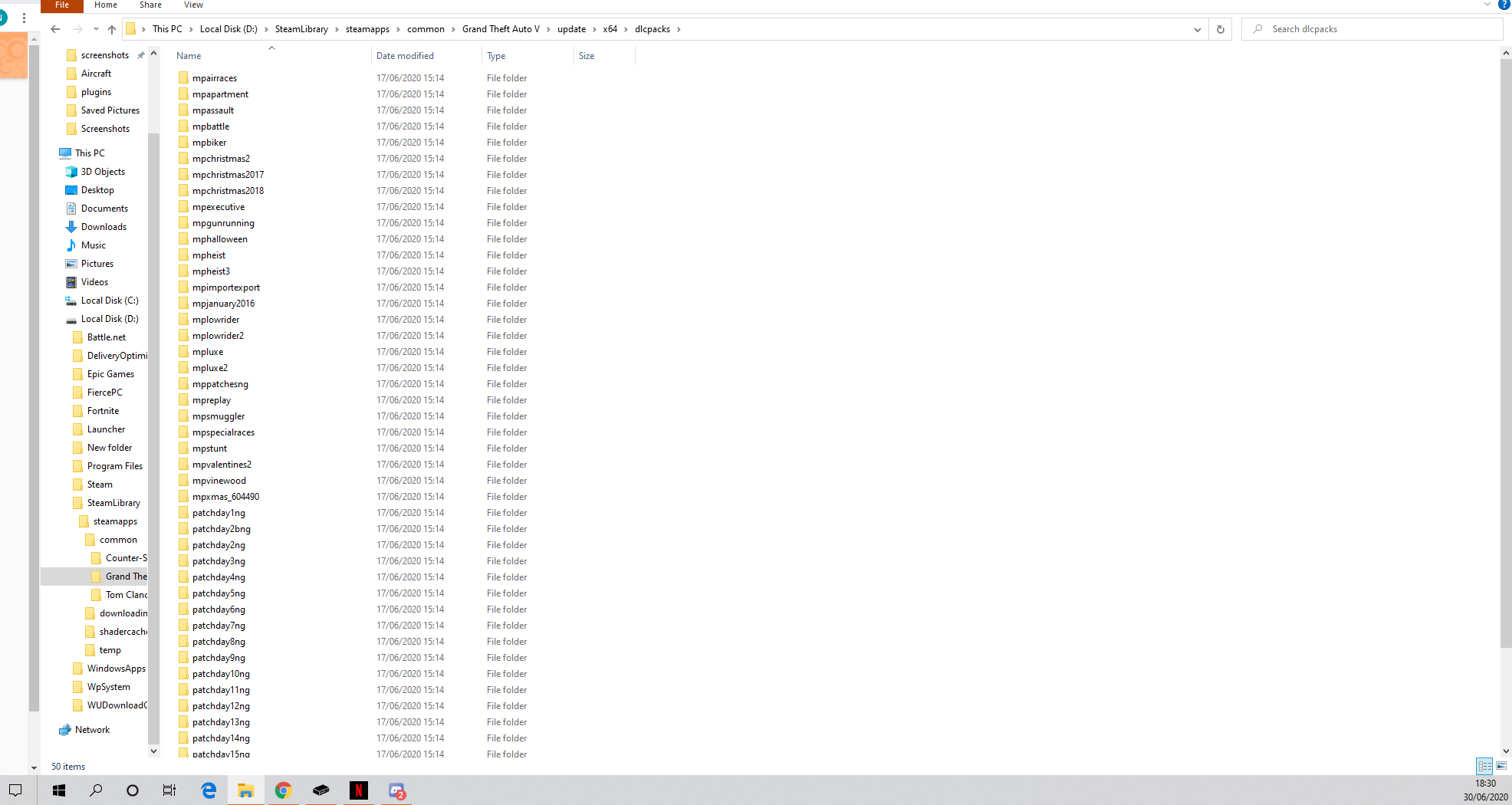Open 3D Objects in sidebar

103,172
